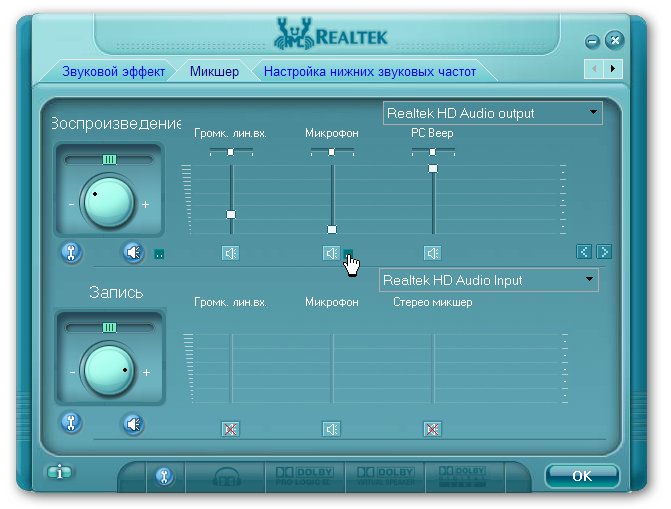Click the Воспроизведение section label
Screen dimensions: 671x509
click(116, 123)
